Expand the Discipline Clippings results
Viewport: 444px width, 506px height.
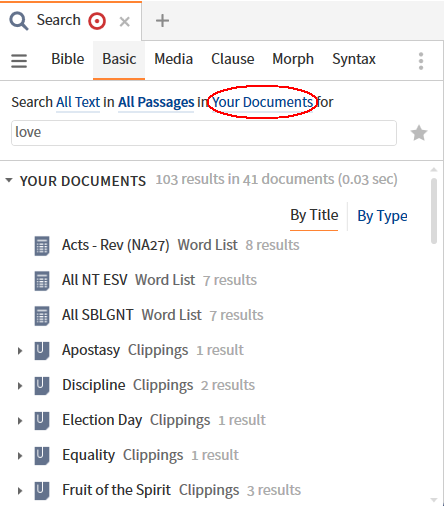point(20,386)
